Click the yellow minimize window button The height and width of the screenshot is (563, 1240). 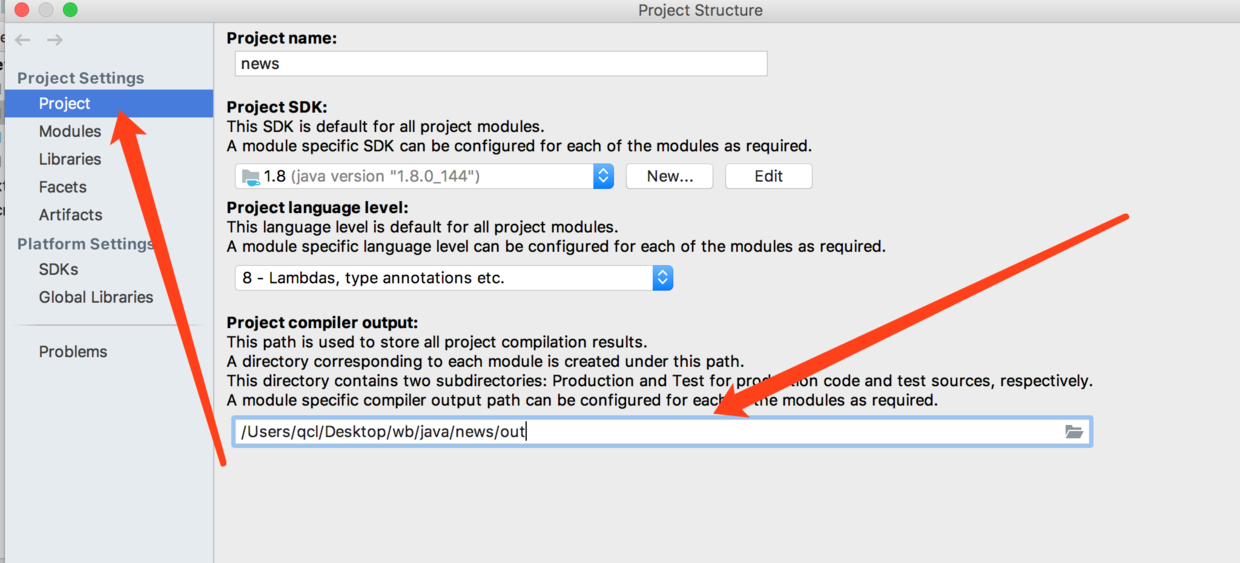45,10
